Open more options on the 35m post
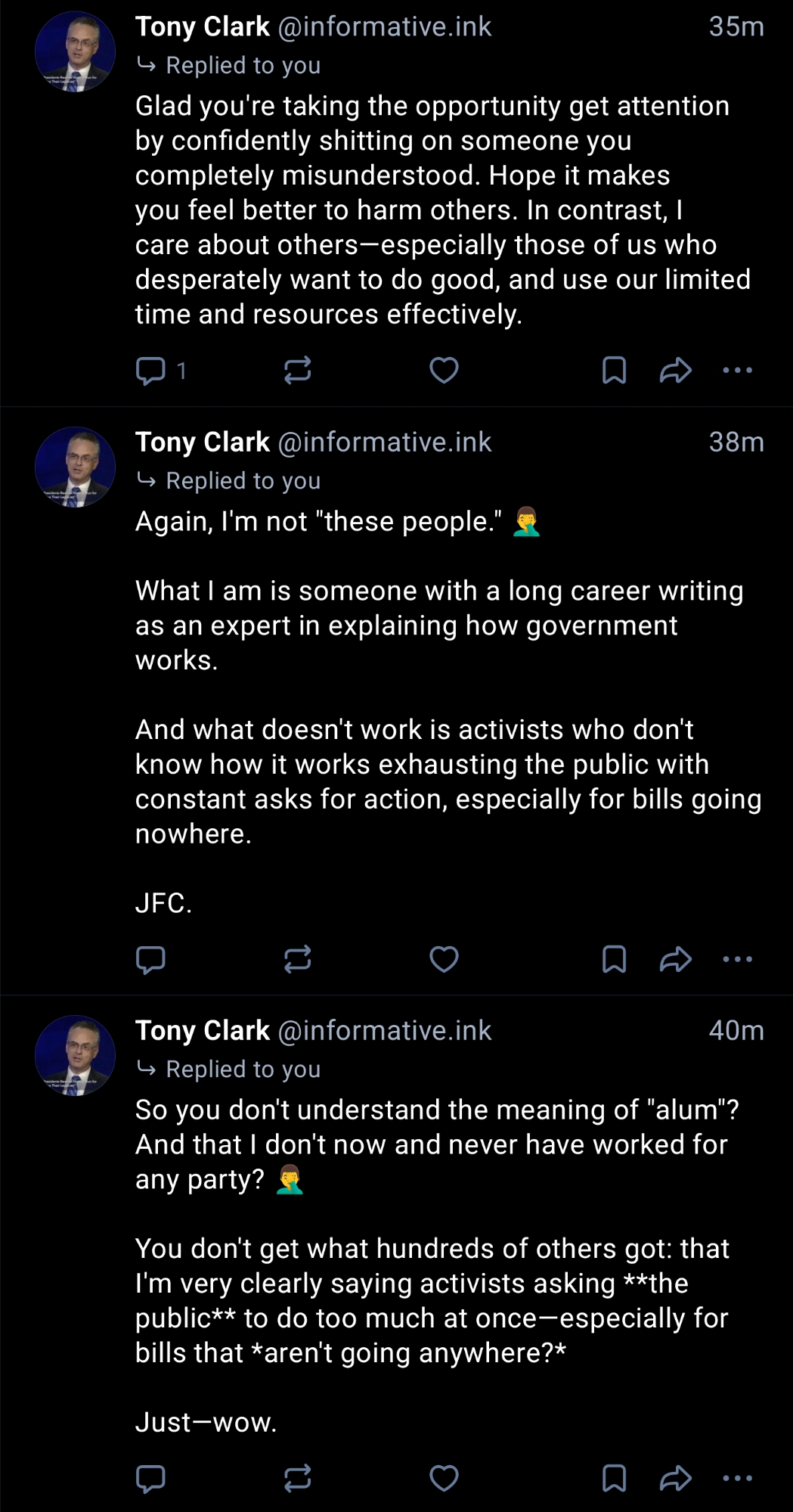Screen dimensions: 793x1512 737,371
